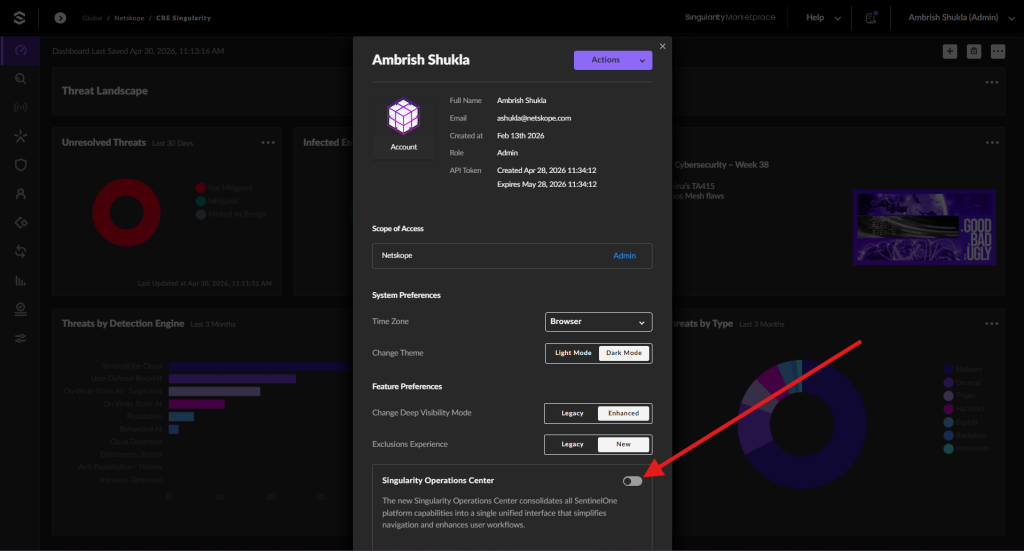Viewport: 1024px width, 551px height.
Task: Open the diamond code icon in sidebar
Action: [x=20, y=223]
